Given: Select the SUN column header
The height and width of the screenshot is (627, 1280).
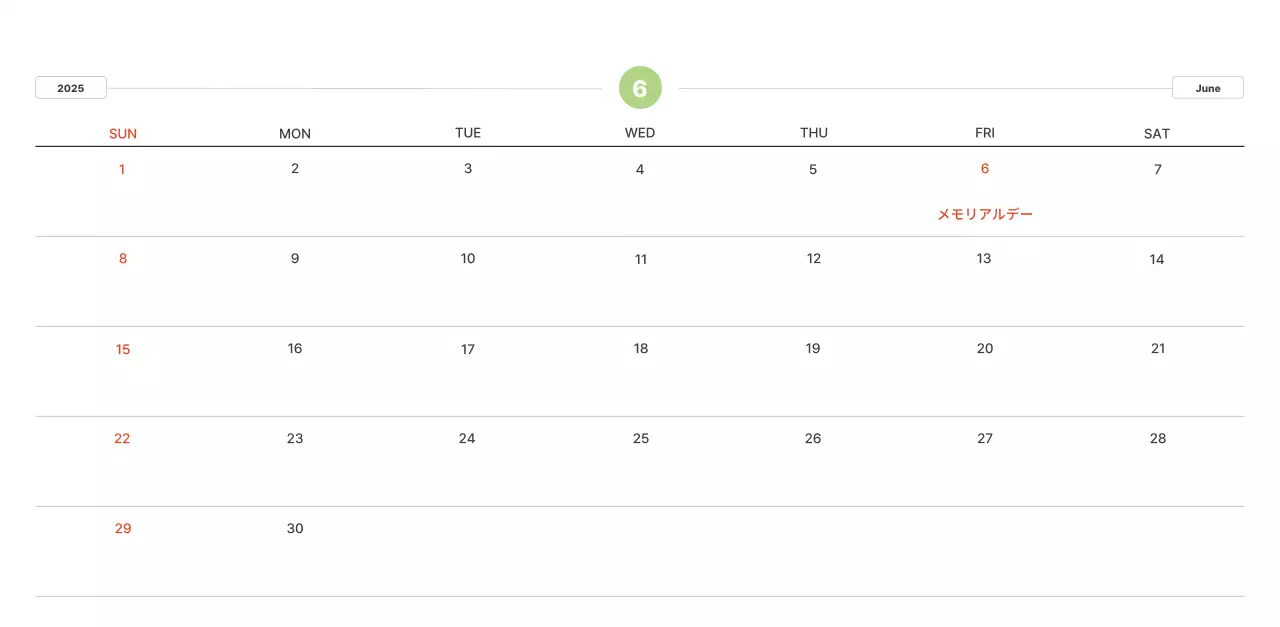Looking at the screenshot, I should [123, 134].
